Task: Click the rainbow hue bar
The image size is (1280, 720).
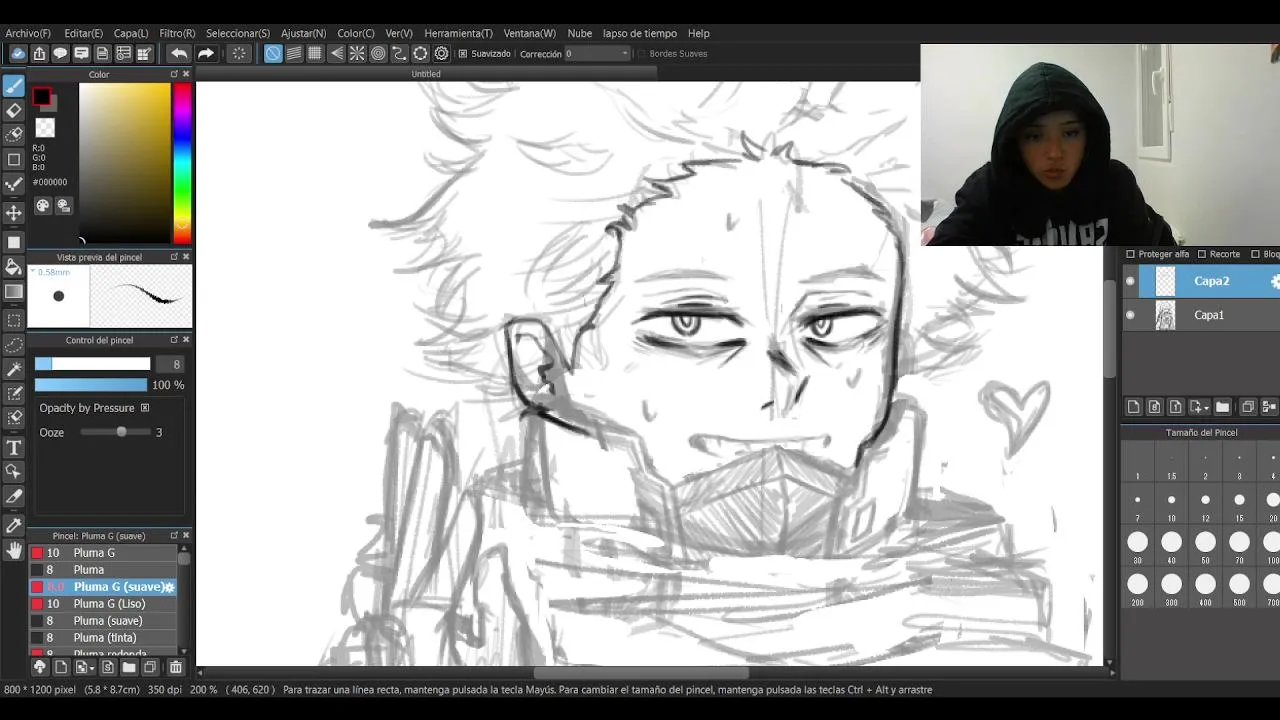Action: pyautogui.click(x=182, y=163)
